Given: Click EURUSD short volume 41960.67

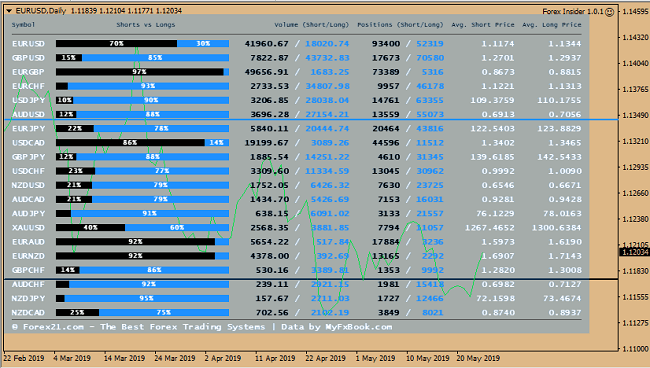Looking at the screenshot, I should coord(267,44).
